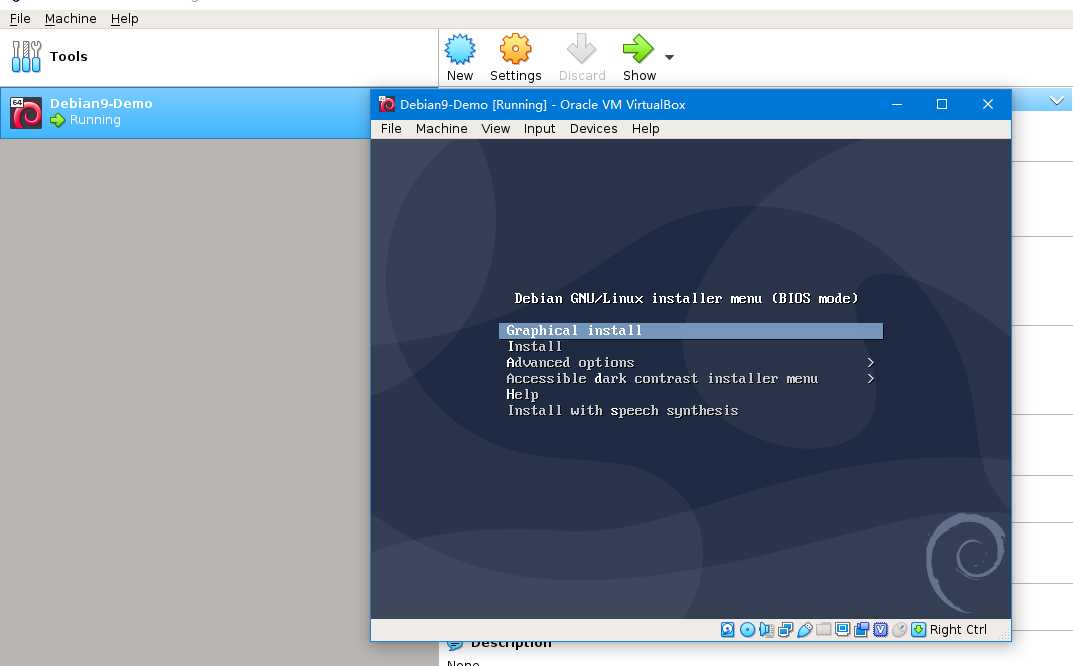Click the optical disk status icon

(747, 630)
